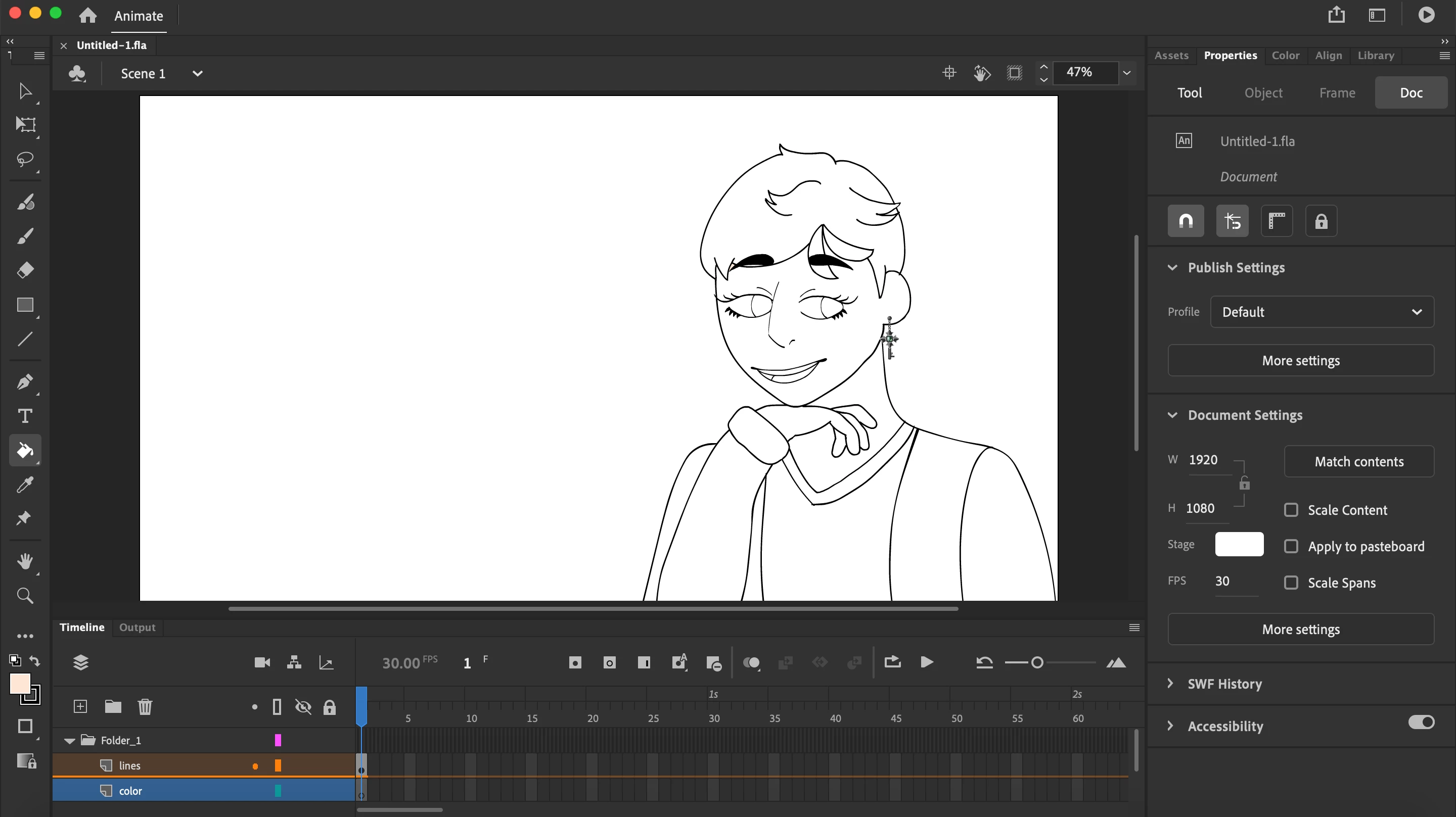Open the Profile Default dropdown

point(1322,312)
